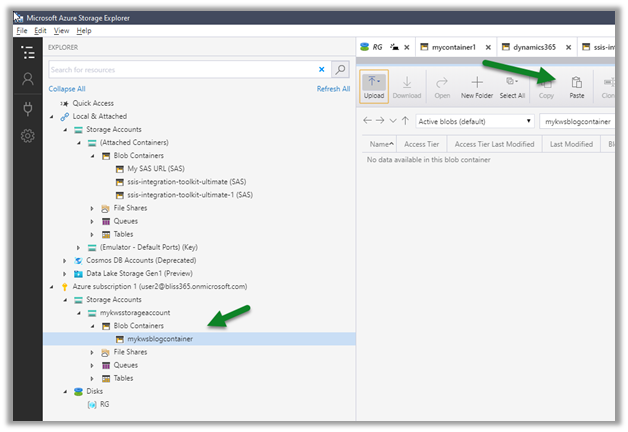Select mykwsblogcontainer in the tree
The height and width of the screenshot is (432, 628).
160,338
